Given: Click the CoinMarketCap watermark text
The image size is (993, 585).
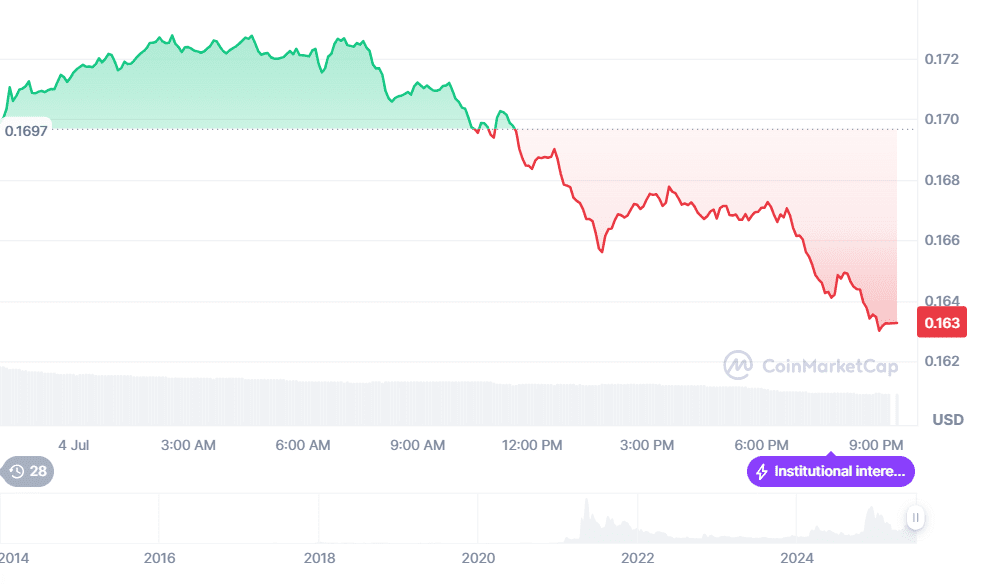Looking at the screenshot, I should pyautogui.click(x=830, y=366).
